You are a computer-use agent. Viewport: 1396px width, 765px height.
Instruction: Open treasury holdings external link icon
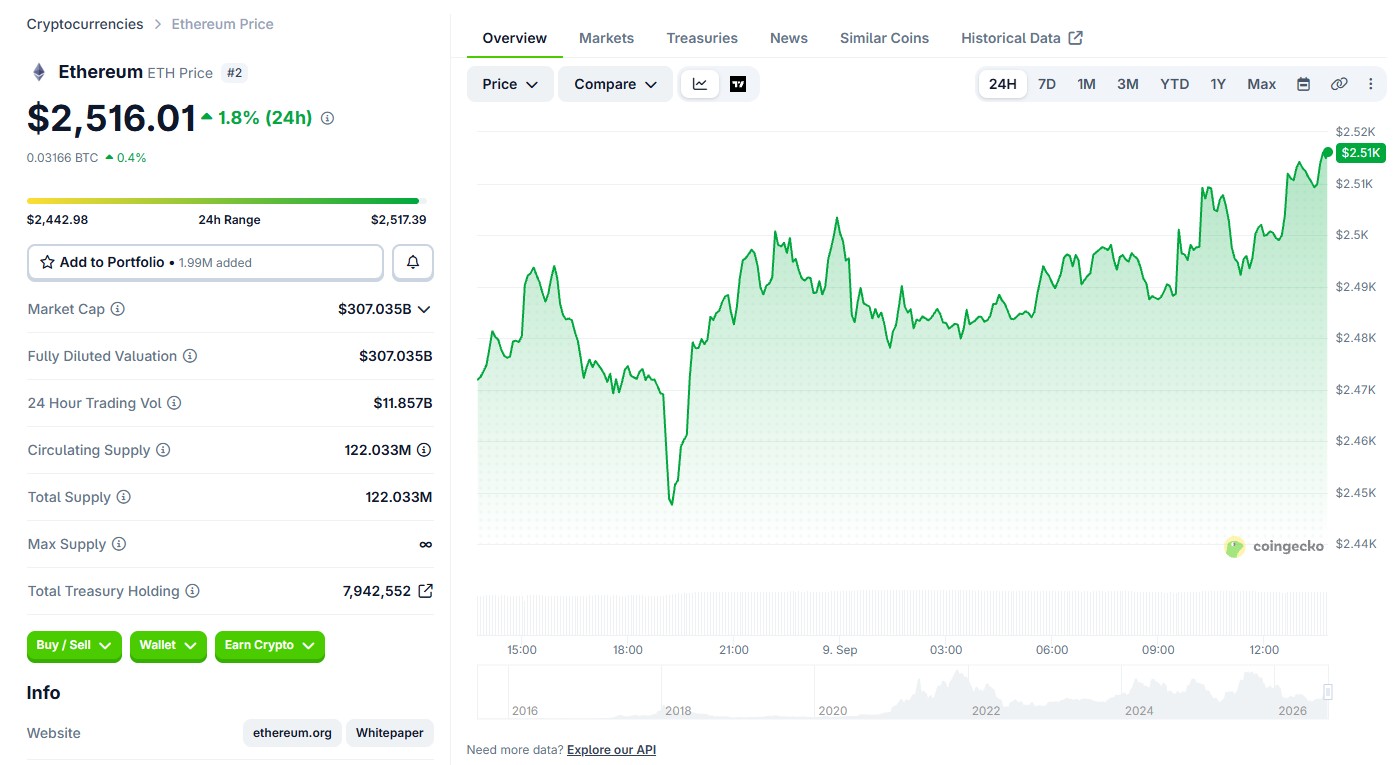[425, 591]
